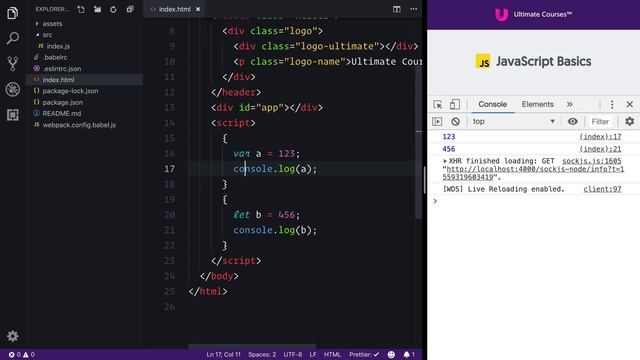Open webpack.config.babel.js file
640x360 pixels.
click(x=79, y=125)
